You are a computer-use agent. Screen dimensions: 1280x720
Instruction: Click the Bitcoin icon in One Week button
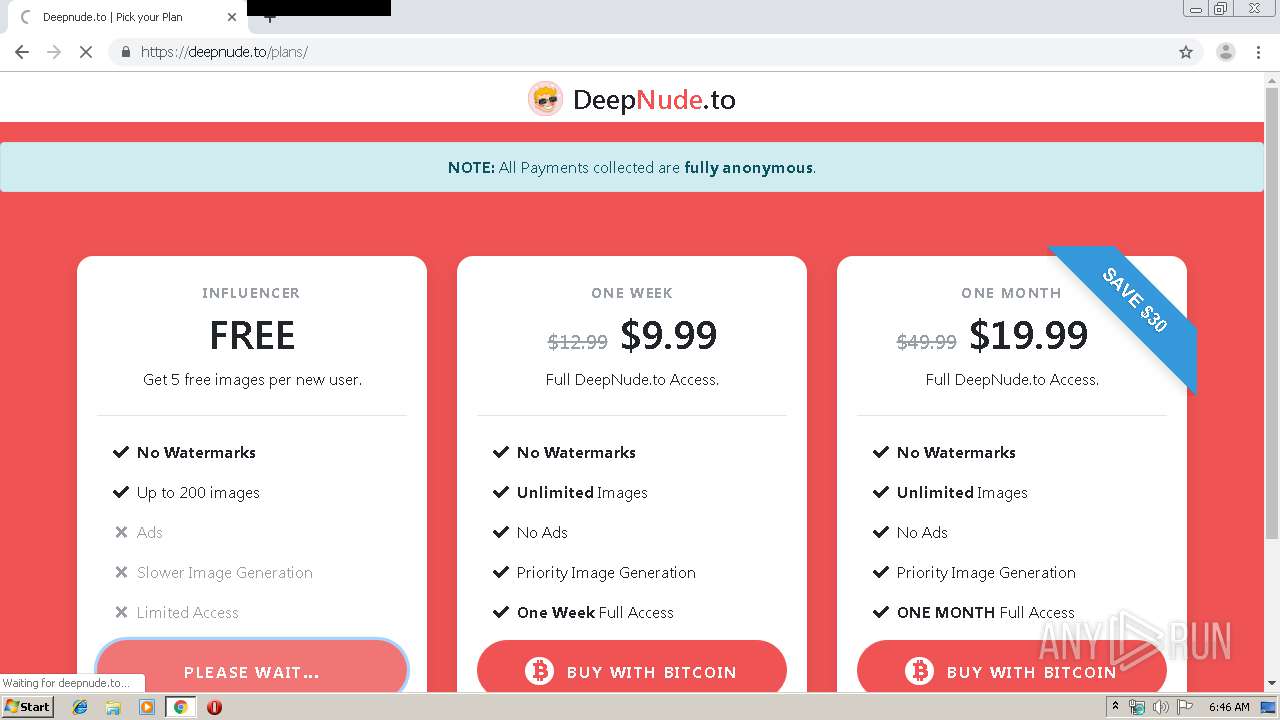click(x=539, y=671)
